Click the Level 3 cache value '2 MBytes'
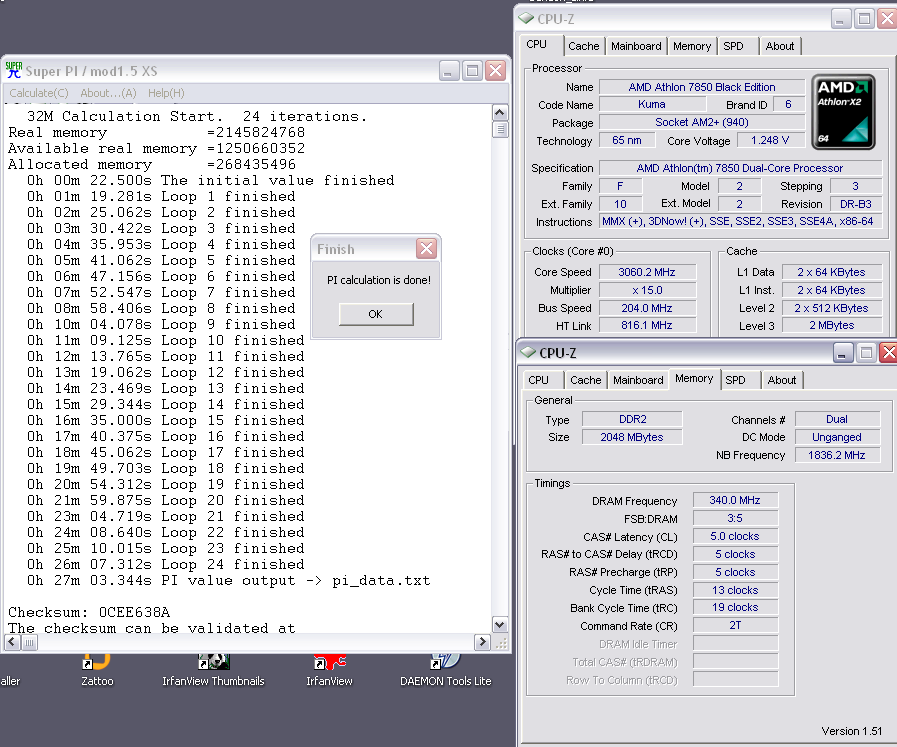This screenshot has height=747, width=897. 832,325
